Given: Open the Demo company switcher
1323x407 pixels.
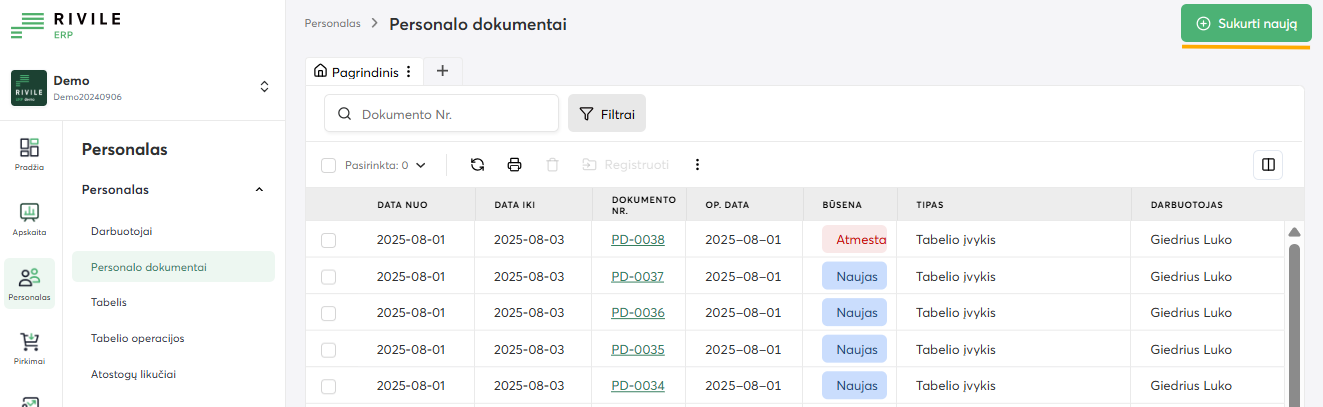Looking at the screenshot, I should tap(264, 87).
